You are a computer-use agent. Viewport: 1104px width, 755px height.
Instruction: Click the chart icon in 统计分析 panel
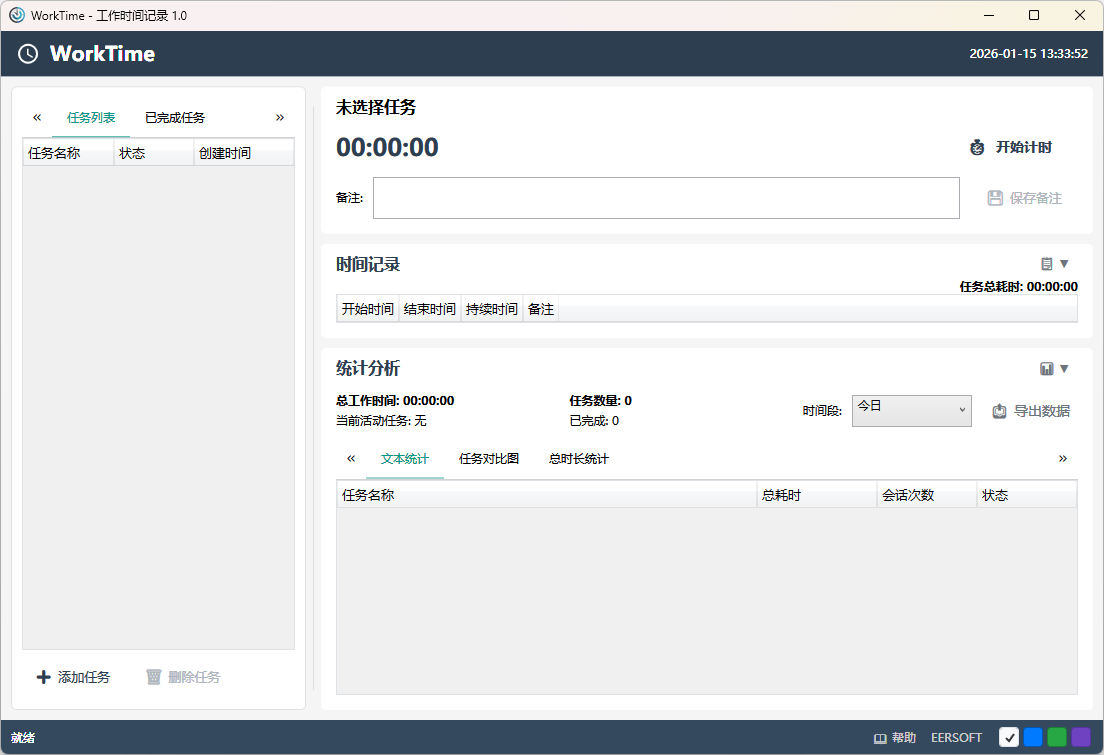tap(1047, 369)
